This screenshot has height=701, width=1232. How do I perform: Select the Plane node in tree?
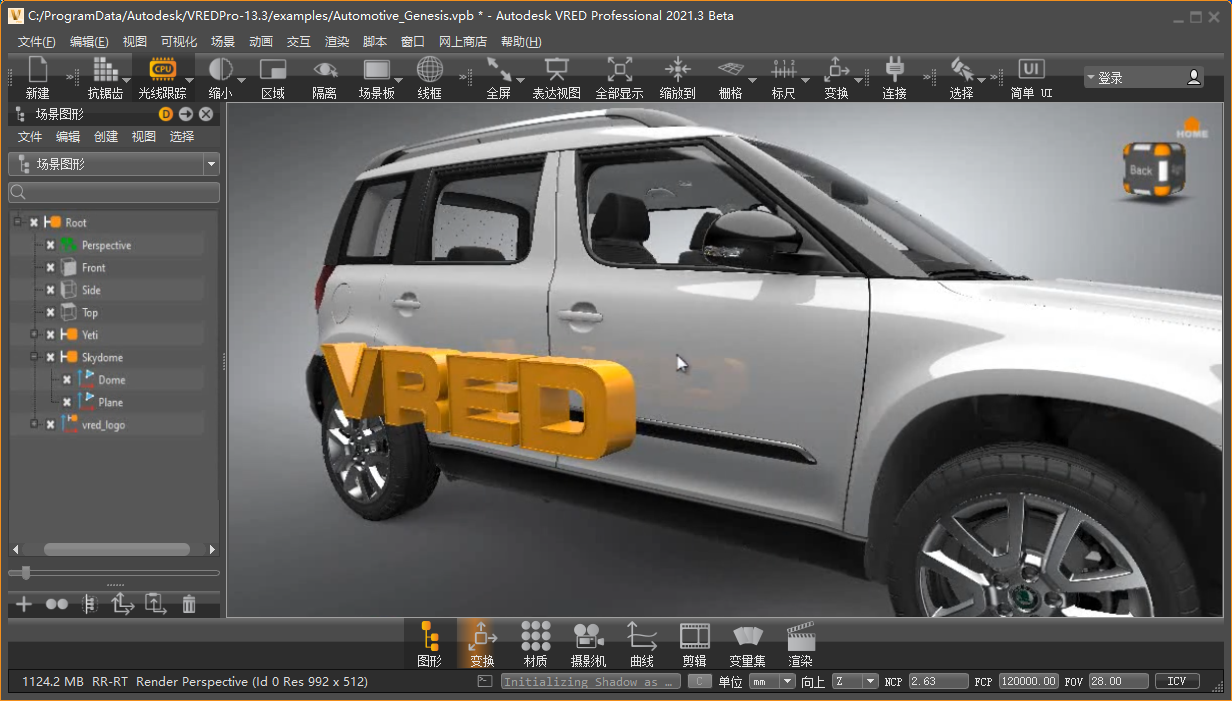pos(111,402)
